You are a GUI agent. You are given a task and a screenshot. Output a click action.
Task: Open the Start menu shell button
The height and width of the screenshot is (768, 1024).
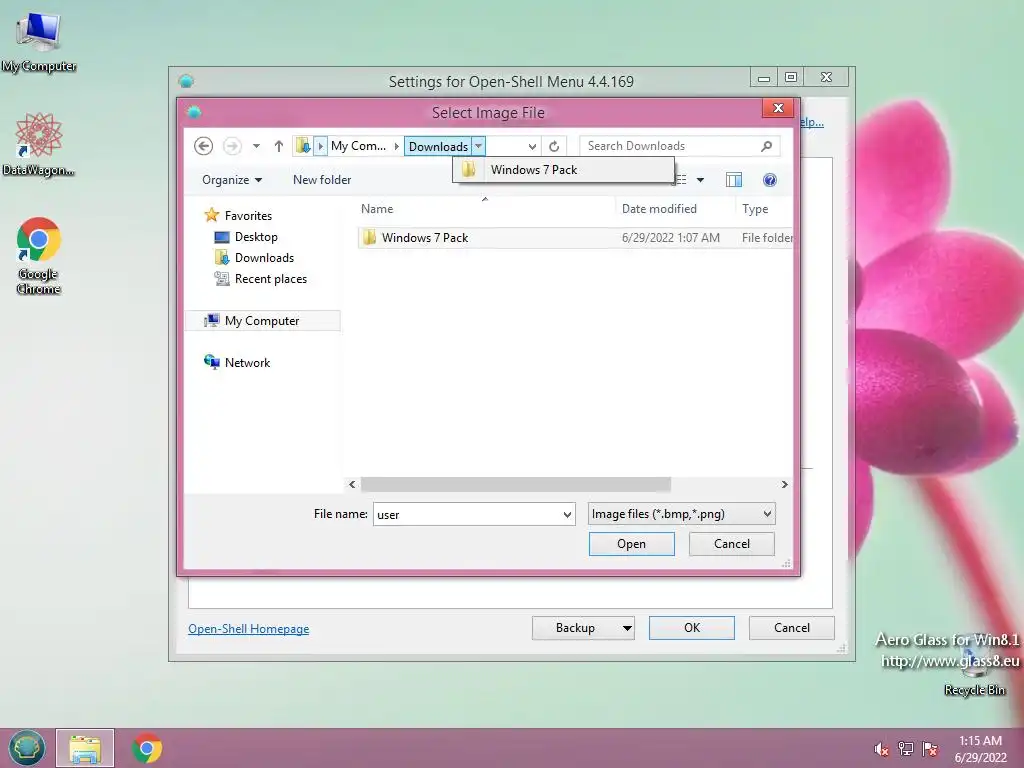coord(27,748)
